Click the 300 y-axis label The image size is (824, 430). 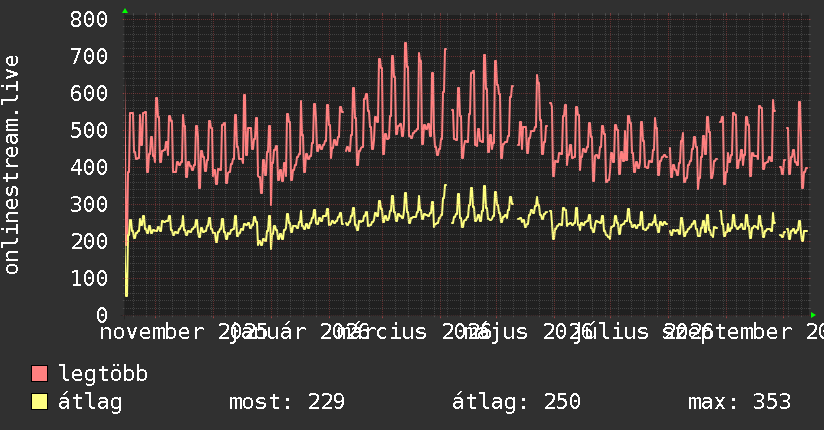pos(89,204)
